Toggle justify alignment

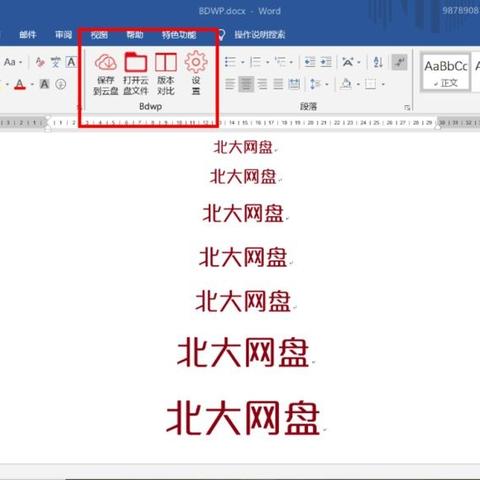[x=278, y=84]
